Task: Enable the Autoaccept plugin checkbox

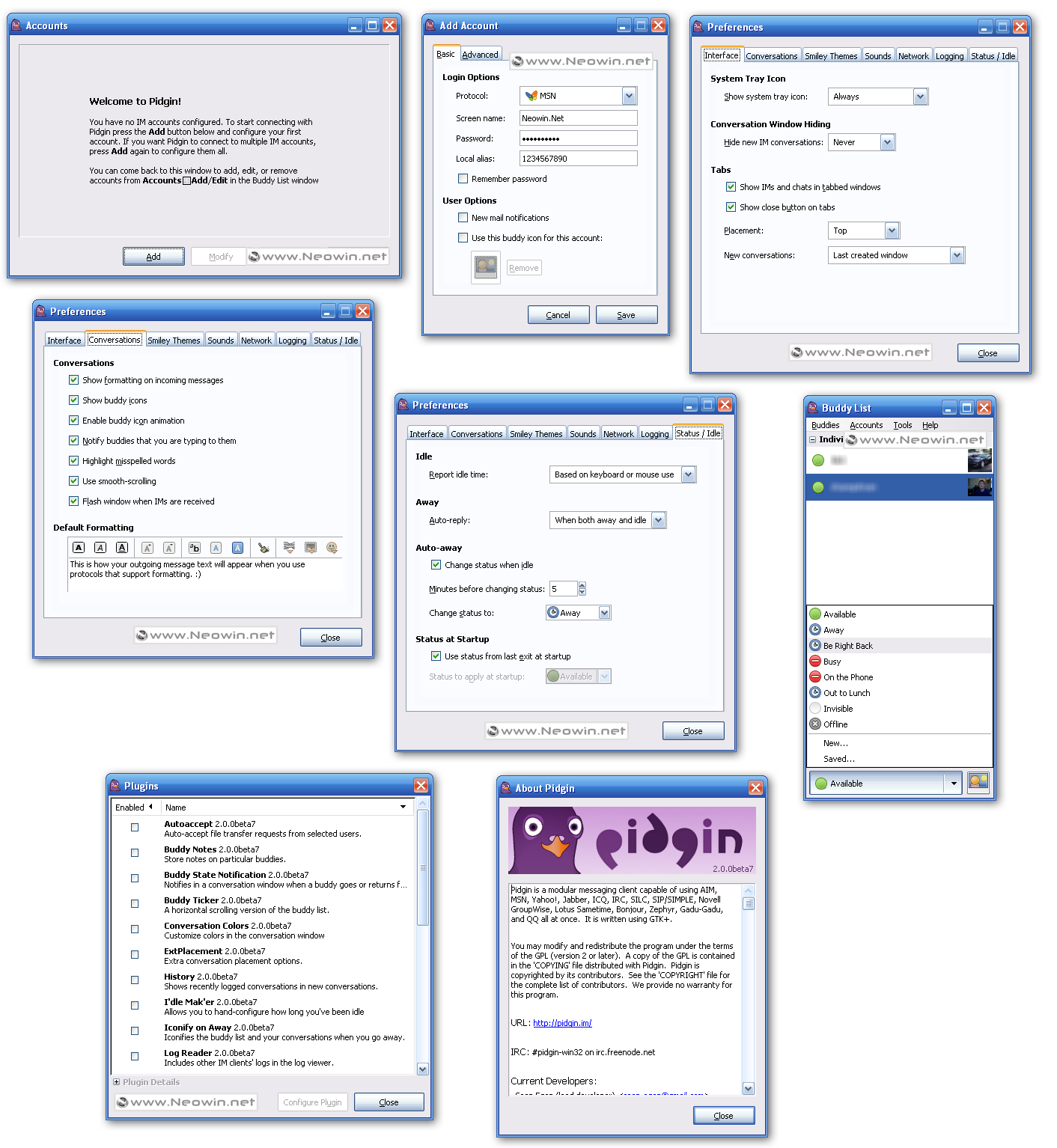Action: point(135,828)
